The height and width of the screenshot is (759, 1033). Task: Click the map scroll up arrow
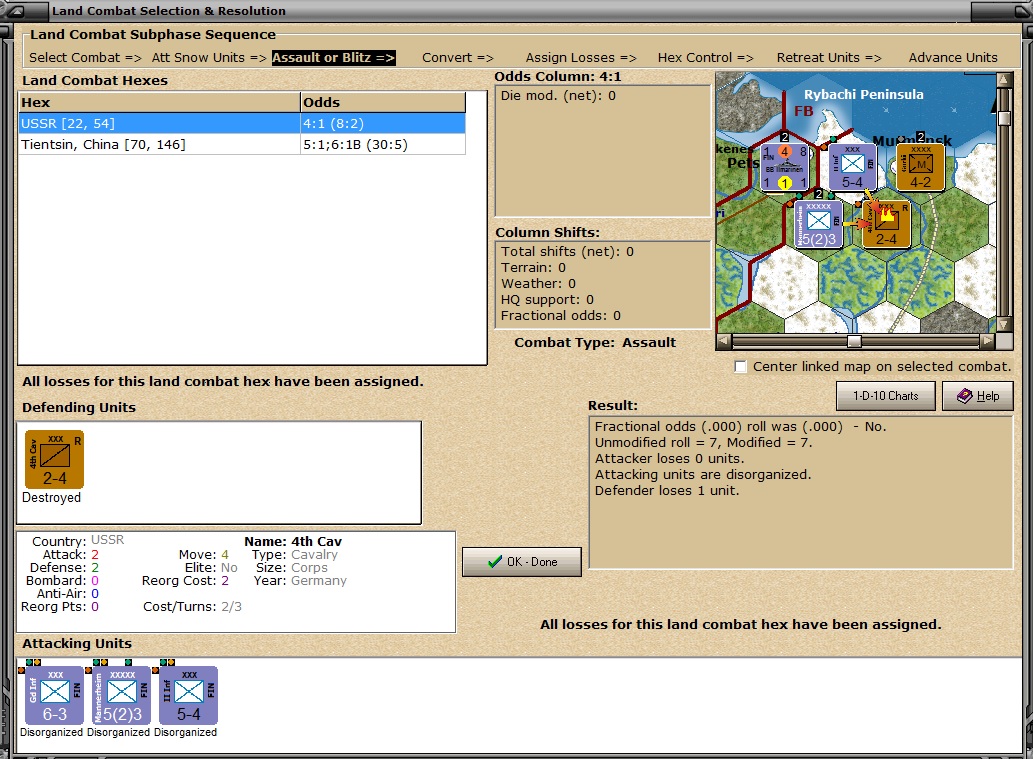[1004, 80]
